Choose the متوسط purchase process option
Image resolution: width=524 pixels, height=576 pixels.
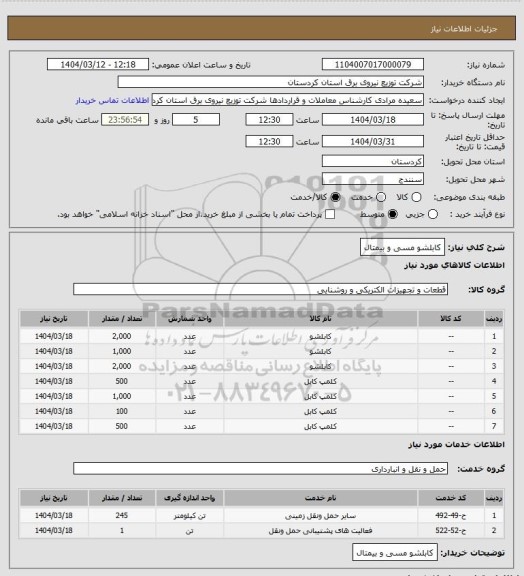coord(393,214)
